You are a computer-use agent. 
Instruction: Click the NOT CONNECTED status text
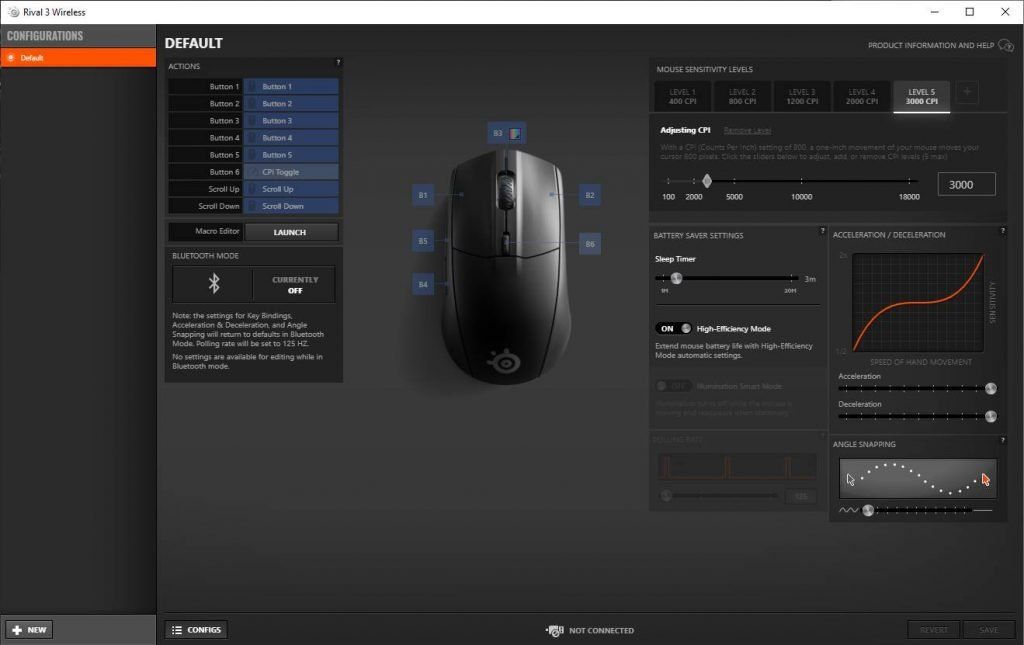601,631
